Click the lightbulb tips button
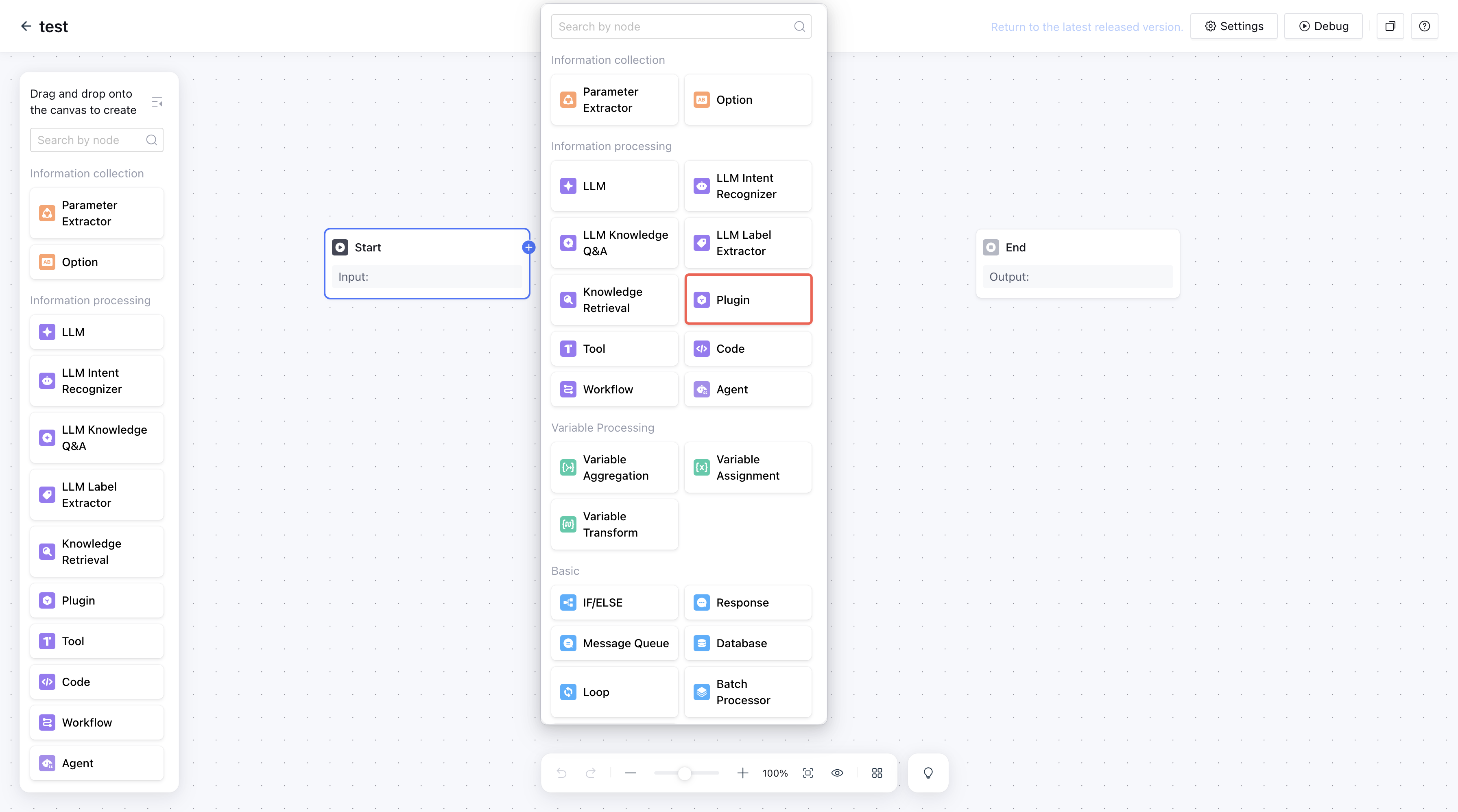The width and height of the screenshot is (1458, 812). pos(928,773)
